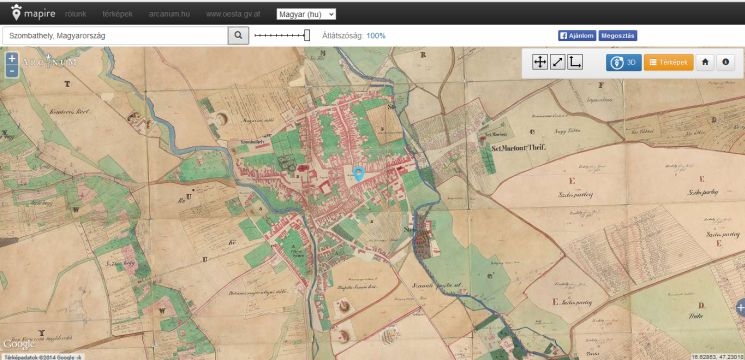Zoom in with the plus button

(12, 59)
